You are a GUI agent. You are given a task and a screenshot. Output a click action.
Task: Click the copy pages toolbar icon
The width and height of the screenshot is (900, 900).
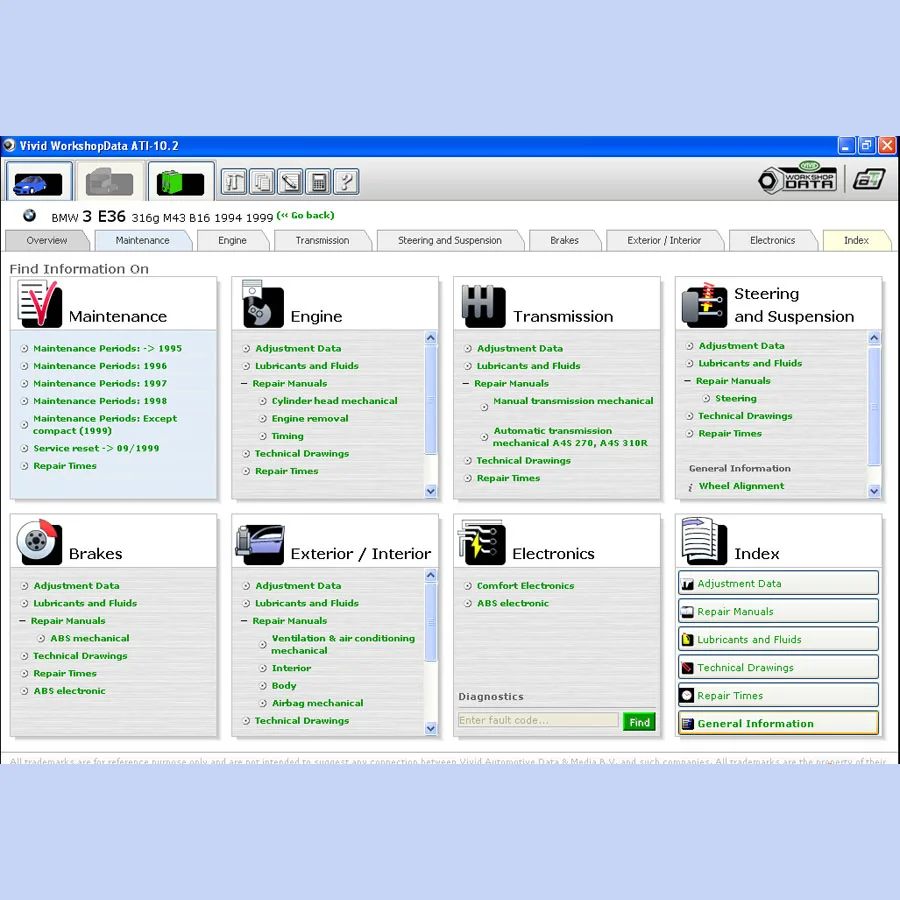[x=261, y=181]
